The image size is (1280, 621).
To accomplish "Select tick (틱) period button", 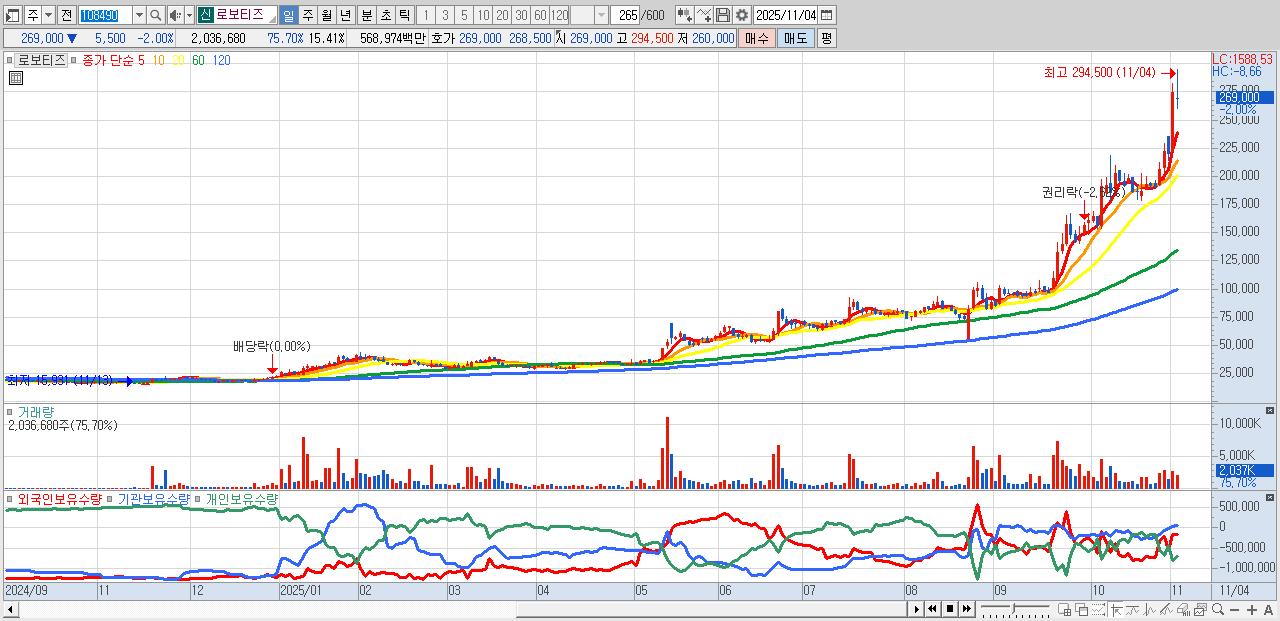I will pyautogui.click(x=403, y=15).
